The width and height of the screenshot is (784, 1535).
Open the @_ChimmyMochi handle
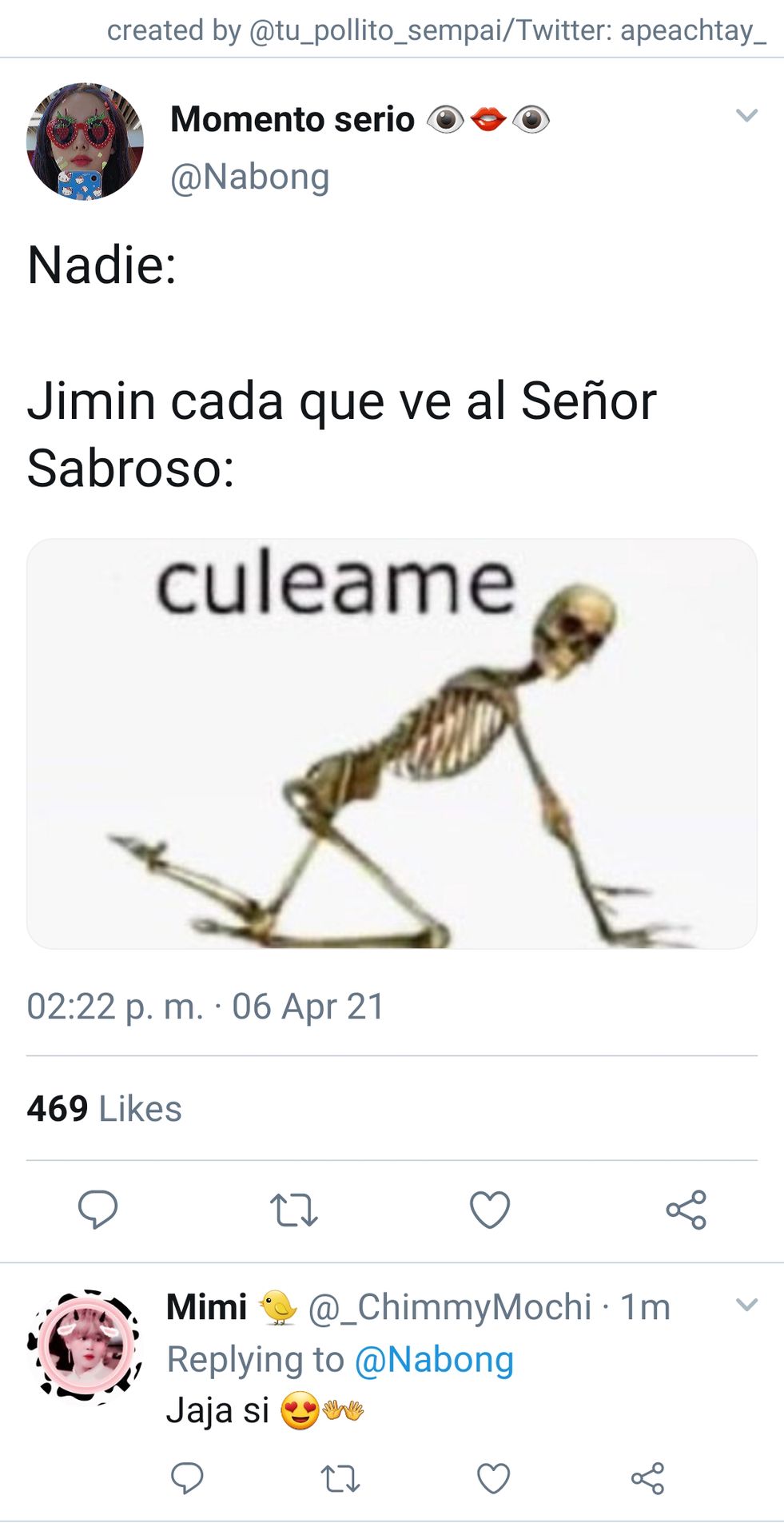[450, 1307]
